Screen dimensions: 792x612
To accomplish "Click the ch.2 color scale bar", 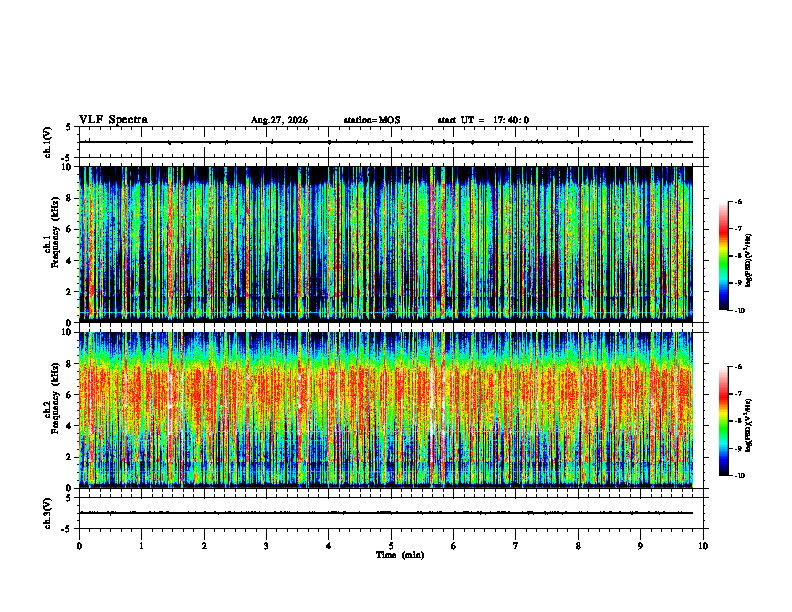I will click(x=723, y=421).
